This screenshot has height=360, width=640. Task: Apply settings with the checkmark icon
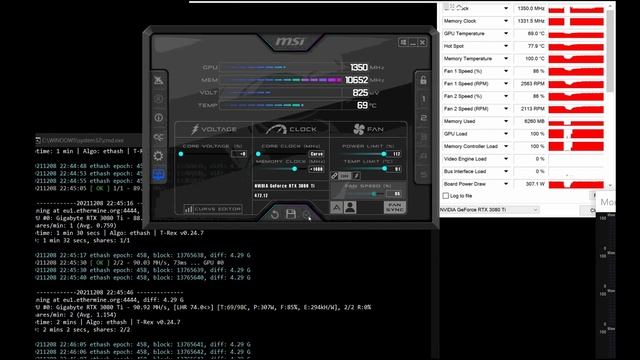tap(307, 214)
